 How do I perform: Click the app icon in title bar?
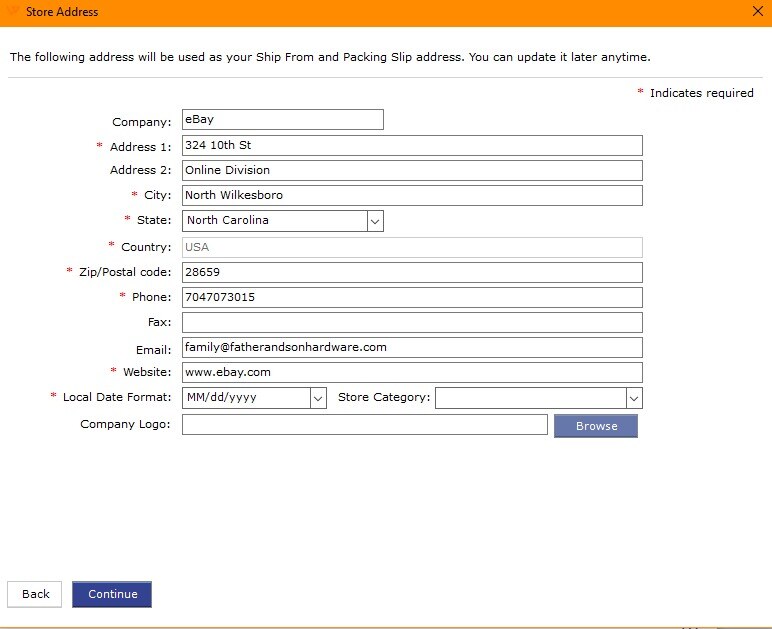click(x=14, y=11)
